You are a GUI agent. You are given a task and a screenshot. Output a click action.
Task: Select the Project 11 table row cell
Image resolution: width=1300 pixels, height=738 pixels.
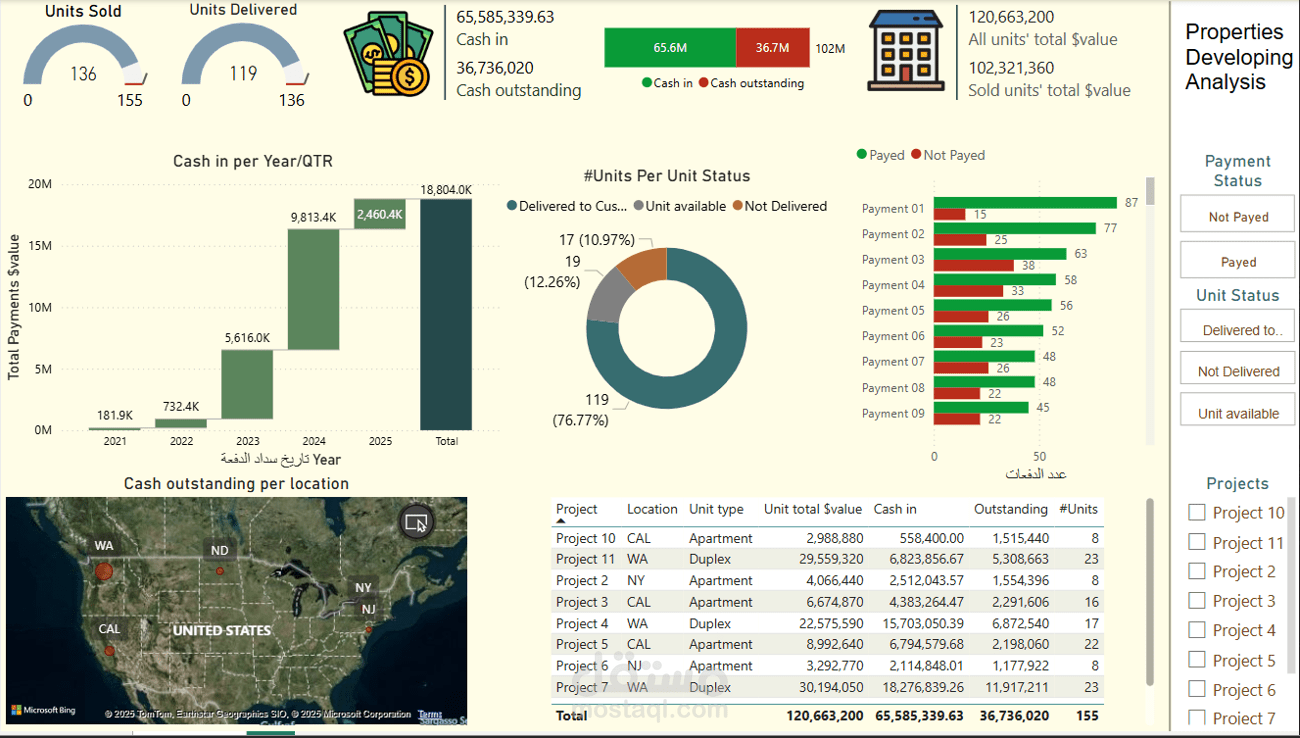point(585,559)
